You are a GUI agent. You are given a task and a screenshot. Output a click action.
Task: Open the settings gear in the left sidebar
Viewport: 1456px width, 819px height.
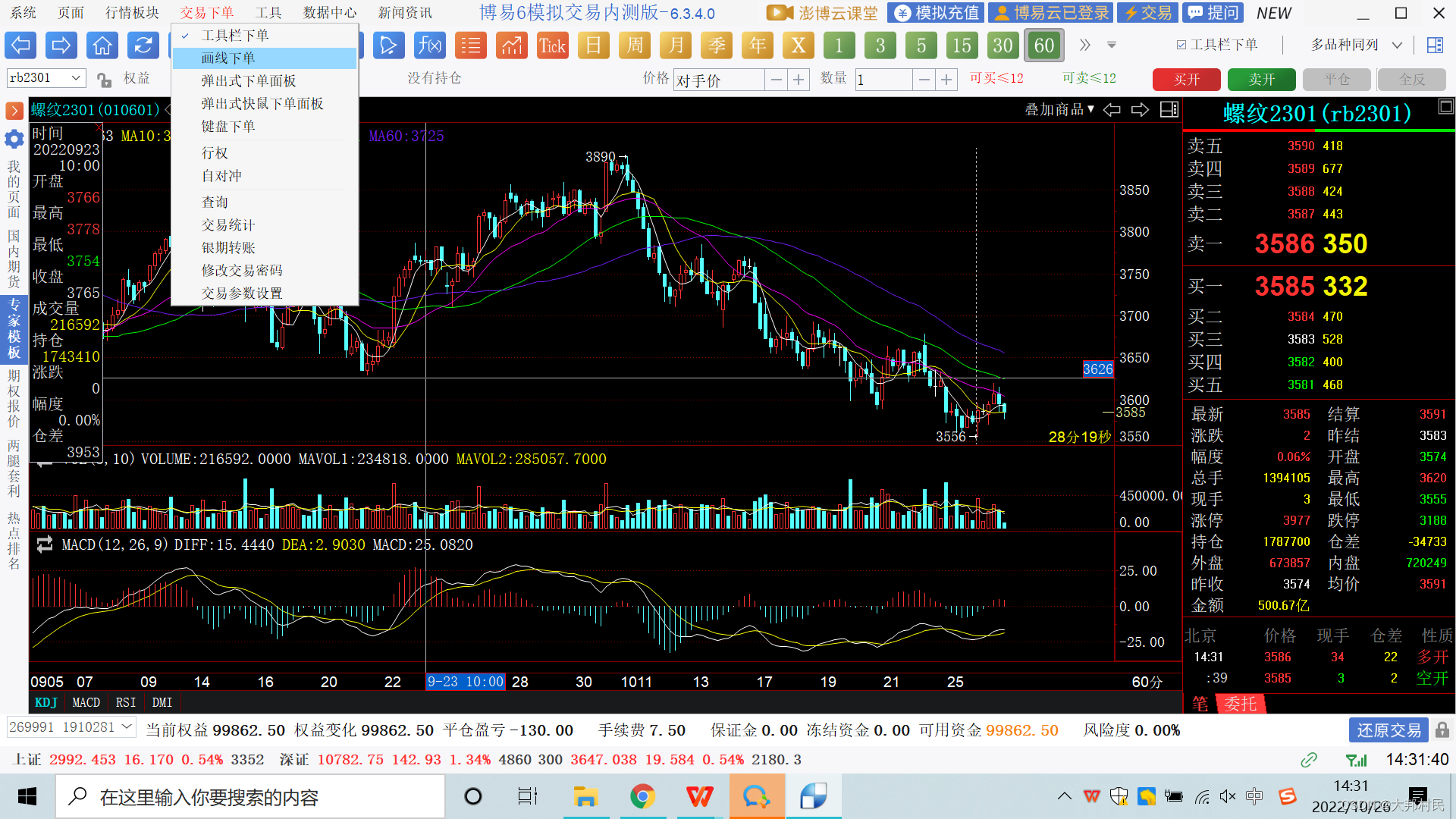[14, 139]
